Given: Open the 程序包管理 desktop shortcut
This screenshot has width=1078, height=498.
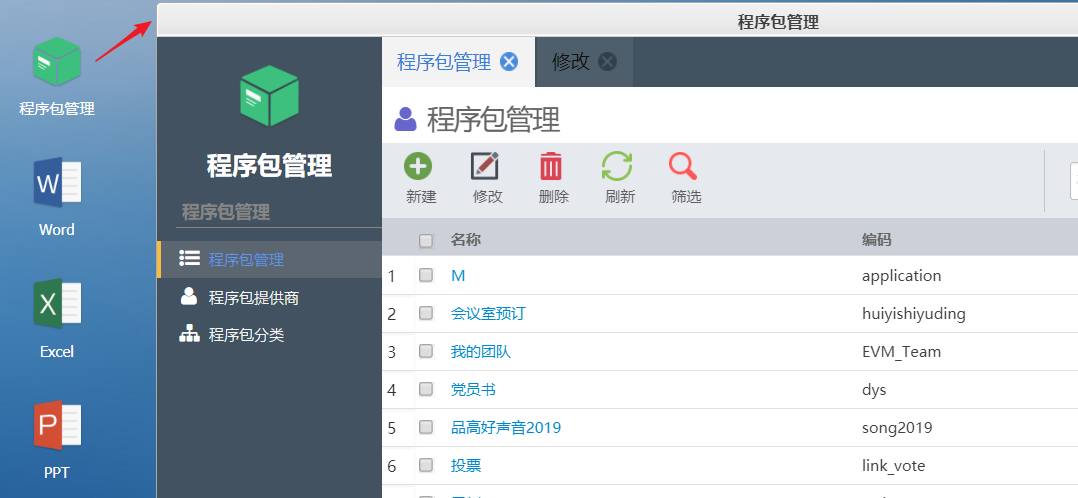Looking at the screenshot, I should click(57, 63).
